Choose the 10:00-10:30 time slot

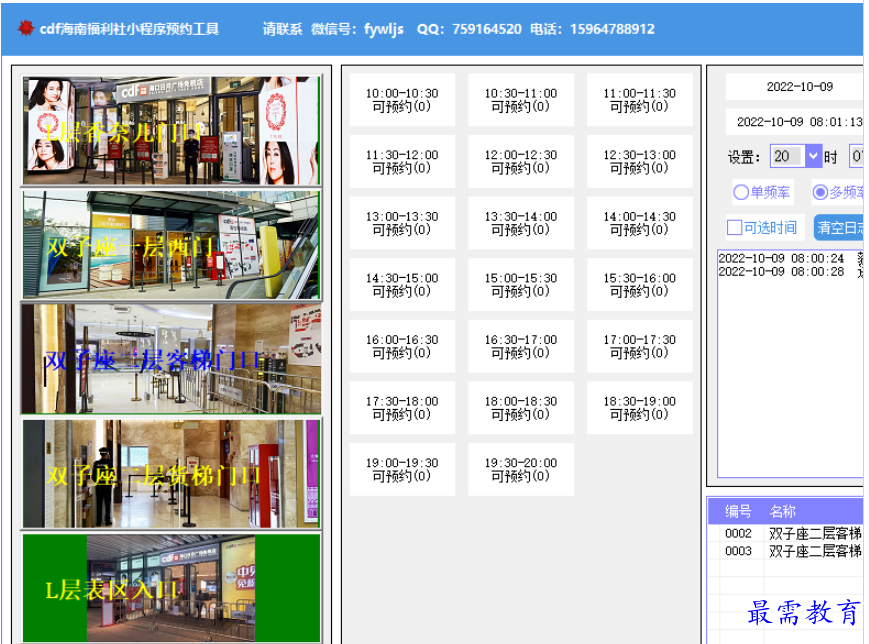point(402,100)
